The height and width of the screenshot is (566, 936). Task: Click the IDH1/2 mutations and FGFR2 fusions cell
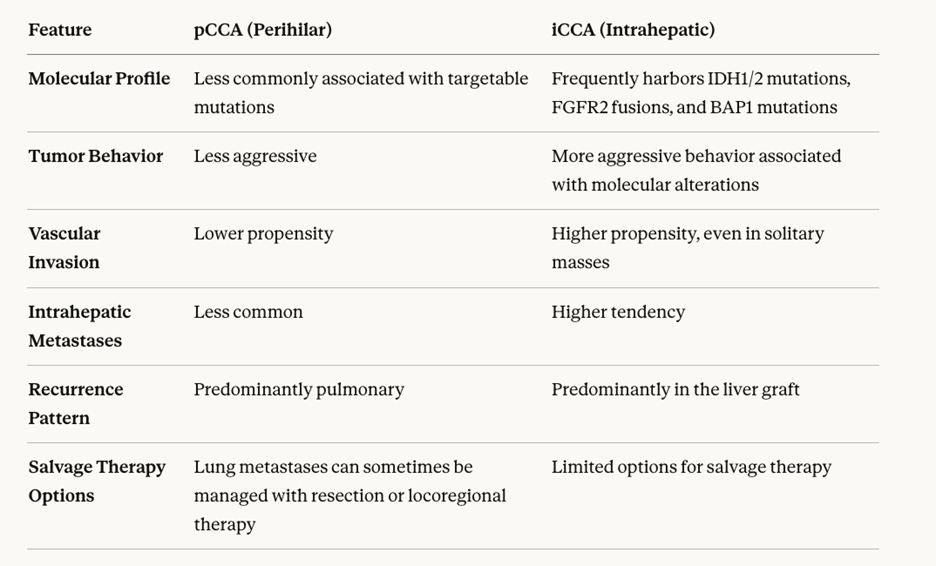click(x=700, y=92)
